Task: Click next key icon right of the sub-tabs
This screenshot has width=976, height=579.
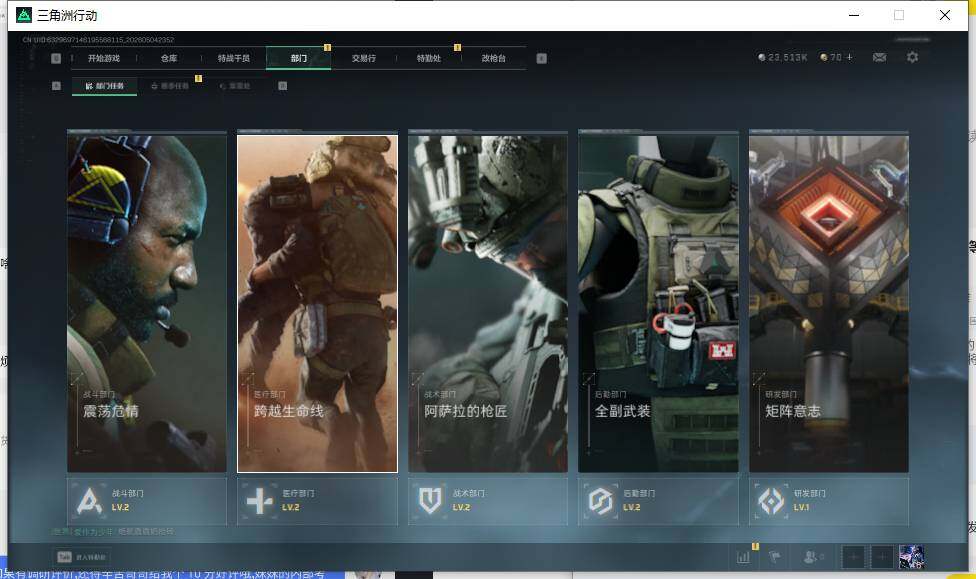Action: (x=283, y=86)
